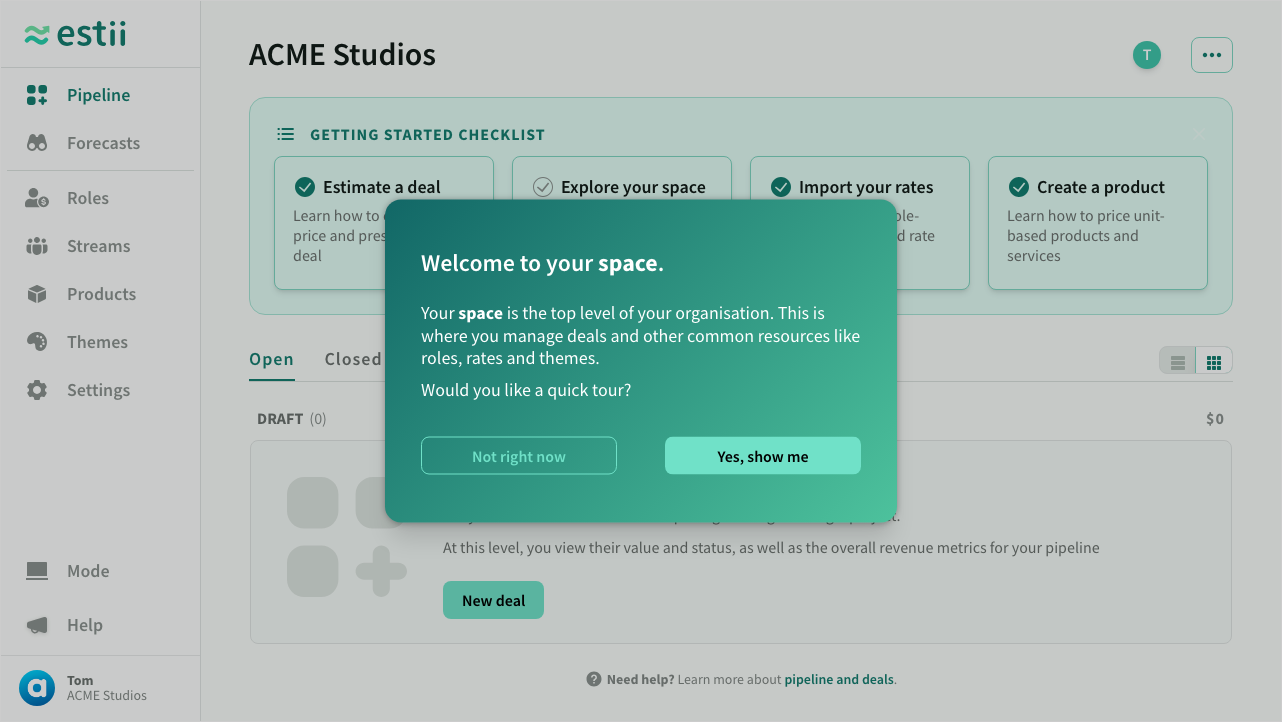Select the Open deals tab

click(x=271, y=359)
